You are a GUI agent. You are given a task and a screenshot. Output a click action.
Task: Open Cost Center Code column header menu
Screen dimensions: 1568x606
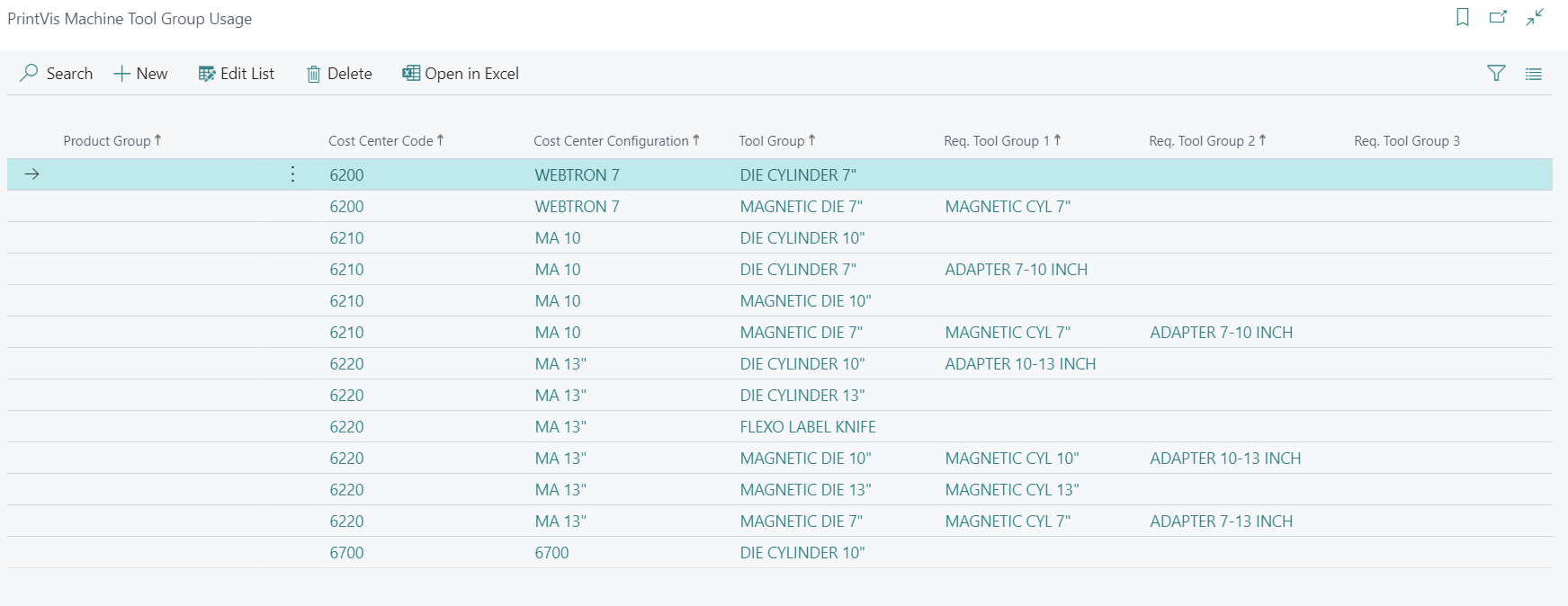click(x=381, y=140)
